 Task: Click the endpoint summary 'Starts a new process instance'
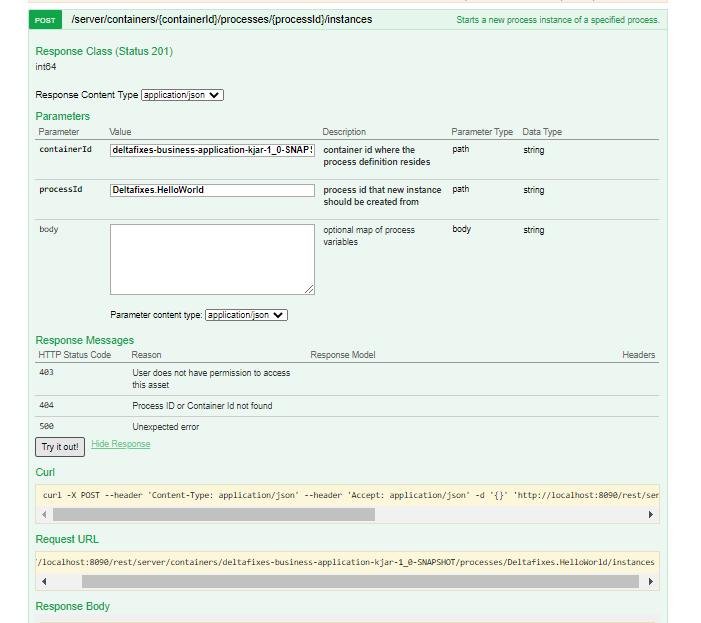click(557, 20)
